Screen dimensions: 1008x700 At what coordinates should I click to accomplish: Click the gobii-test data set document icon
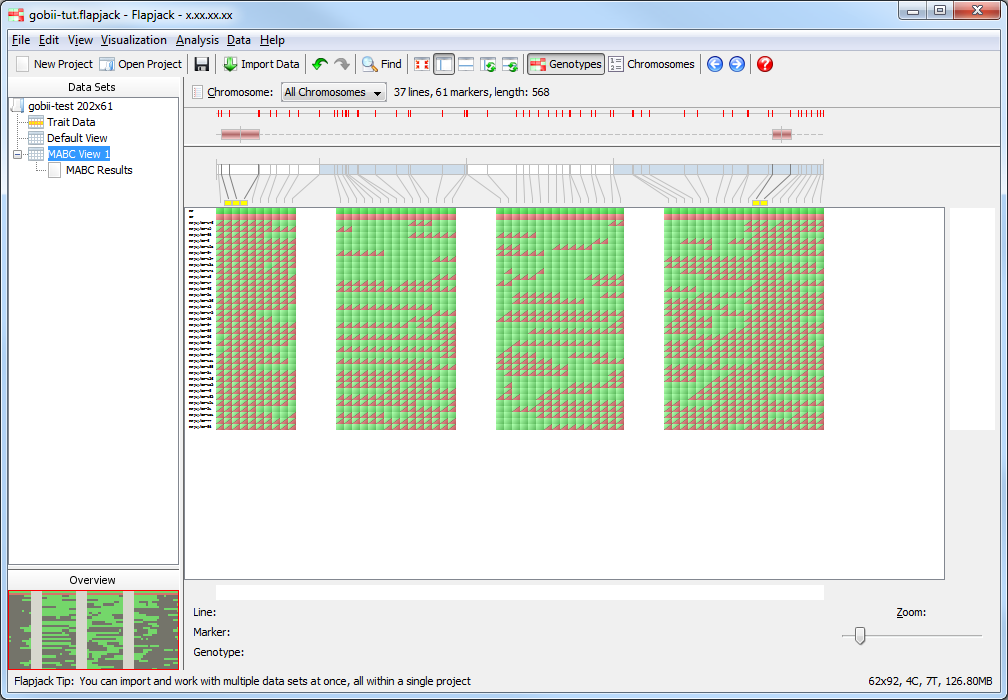[x=18, y=106]
